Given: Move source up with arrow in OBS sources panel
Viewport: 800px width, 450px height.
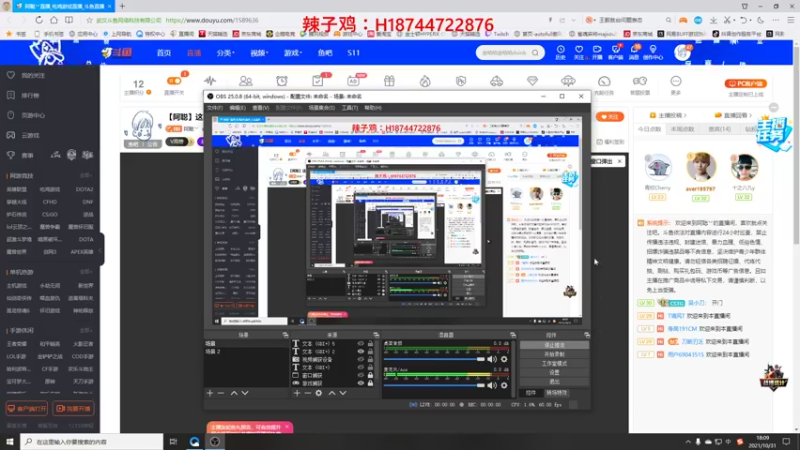Looking at the screenshot, I should tap(332, 393).
